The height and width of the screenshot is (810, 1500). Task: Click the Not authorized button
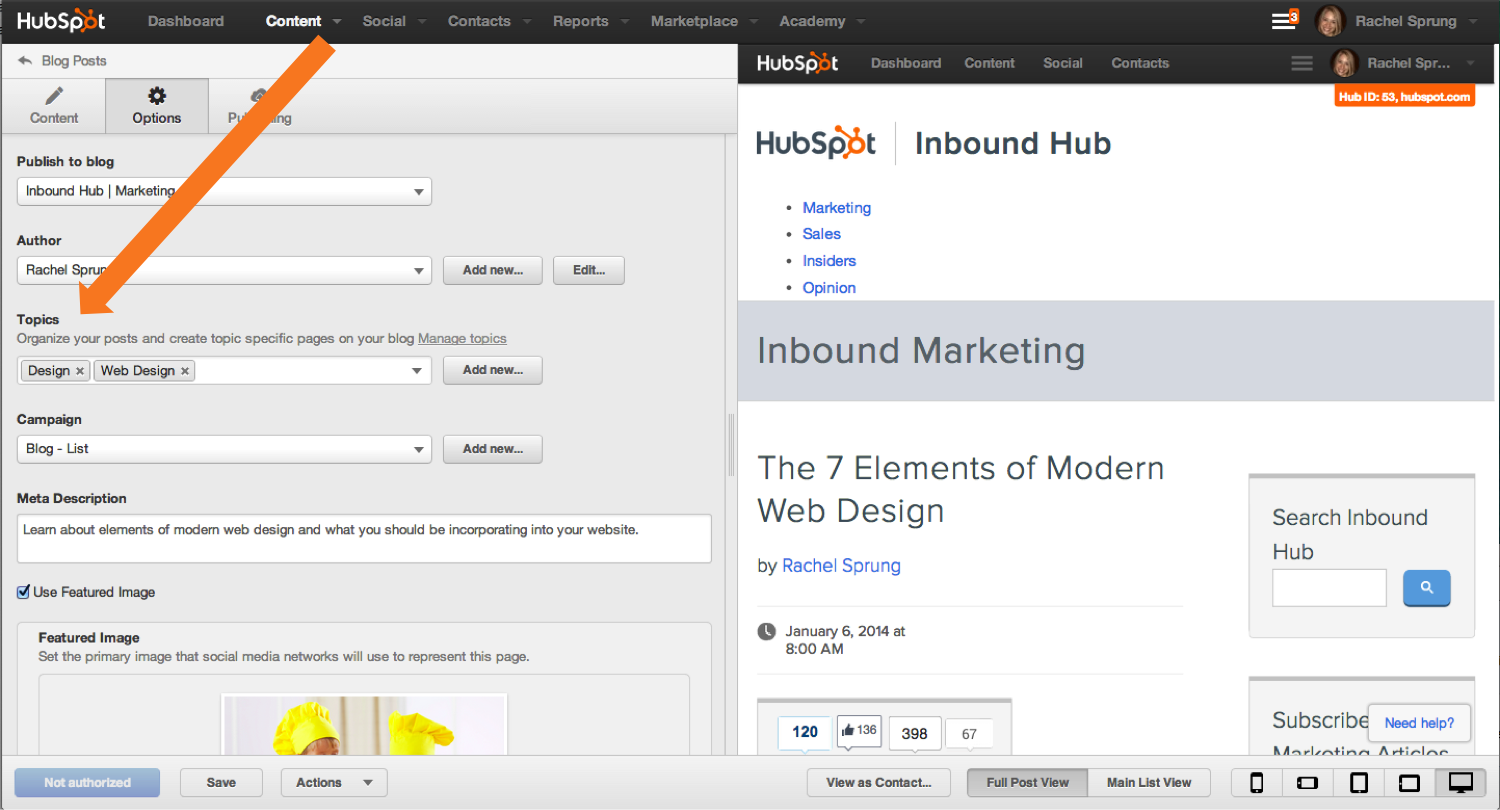[x=87, y=783]
